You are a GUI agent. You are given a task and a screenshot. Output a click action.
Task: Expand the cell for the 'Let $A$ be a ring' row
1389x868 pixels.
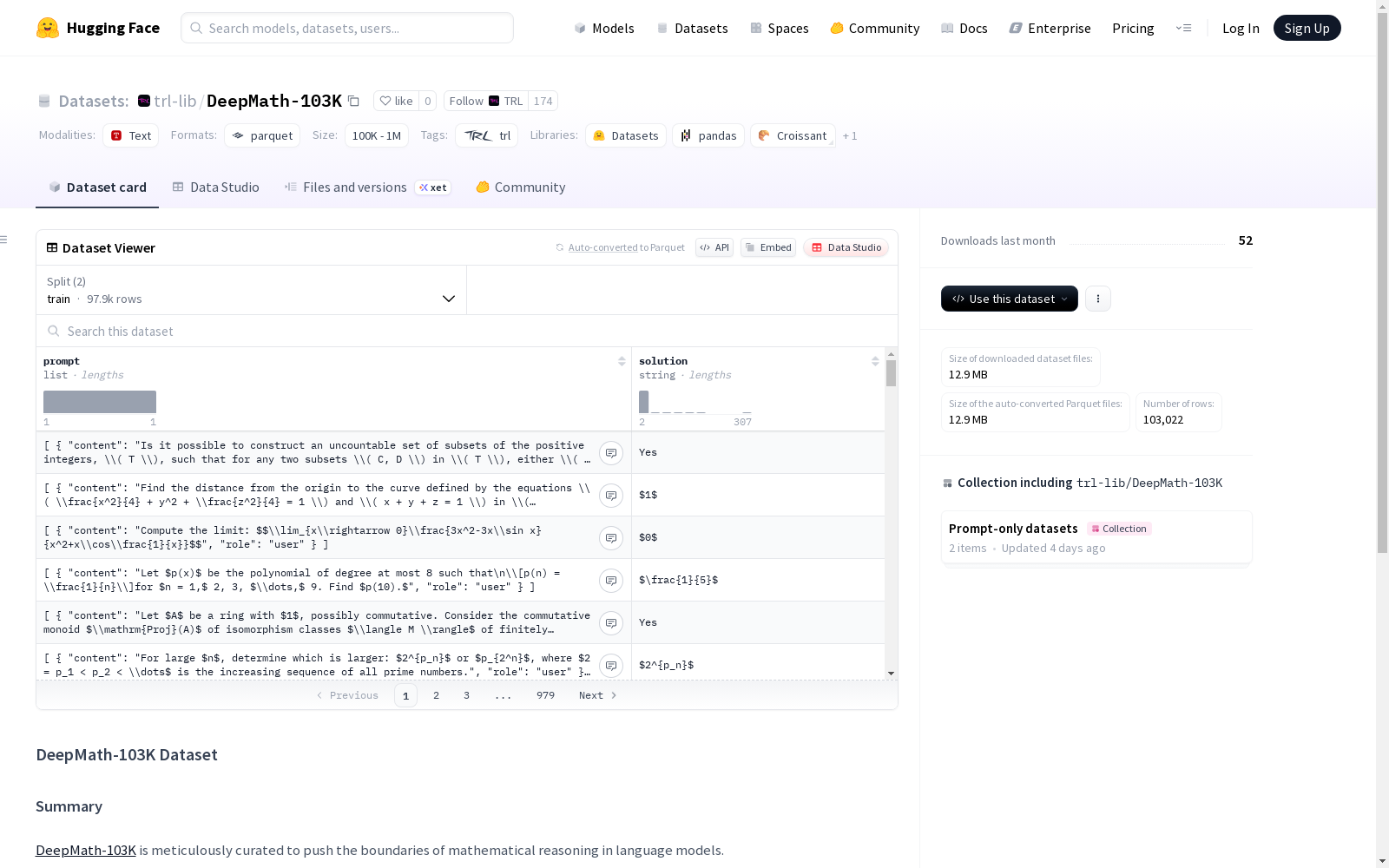click(611, 623)
